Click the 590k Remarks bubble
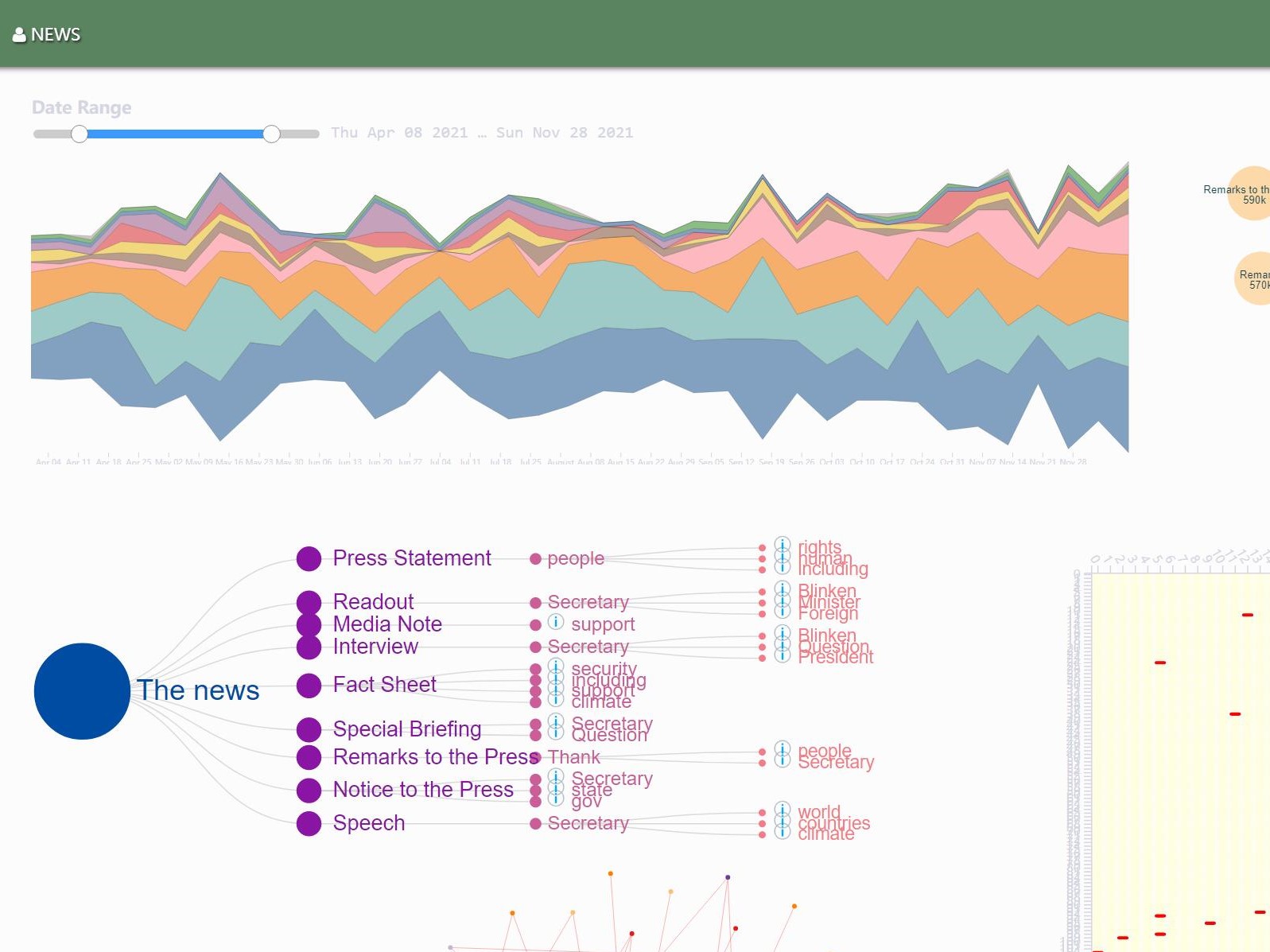This screenshot has width=1270, height=952. pyautogui.click(x=1249, y=193)
